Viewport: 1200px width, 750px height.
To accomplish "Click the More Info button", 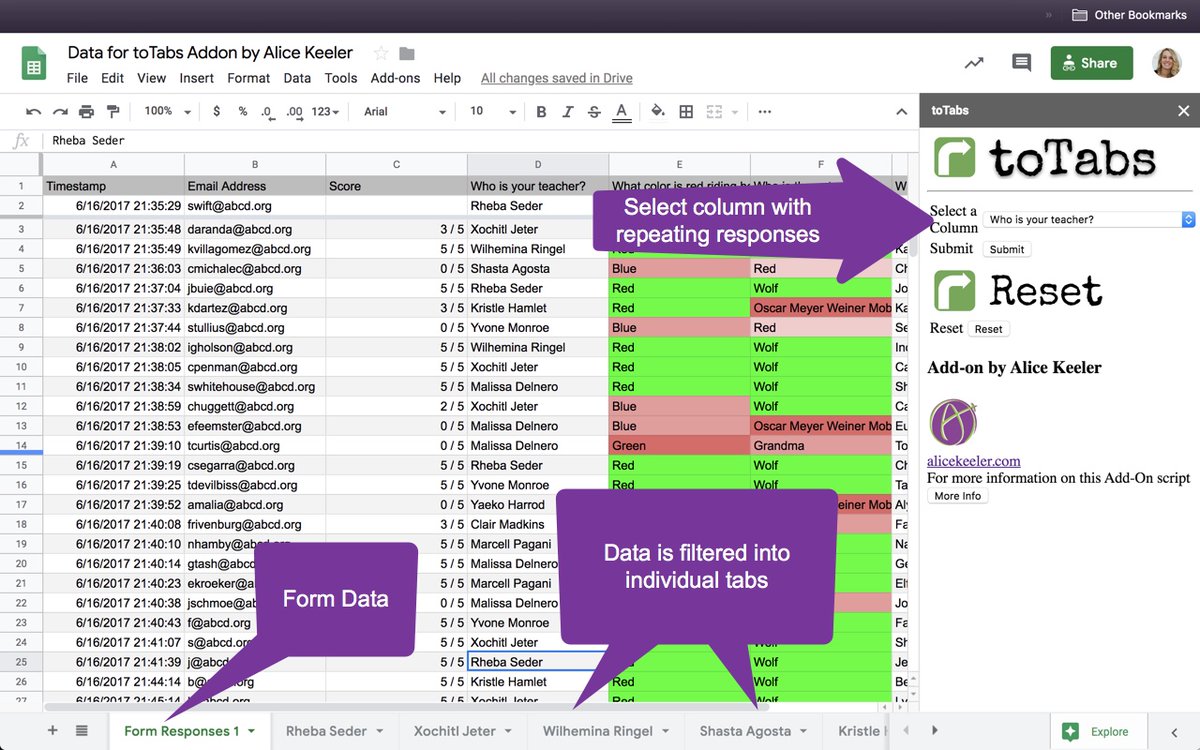I will click(x=958, y=496).
